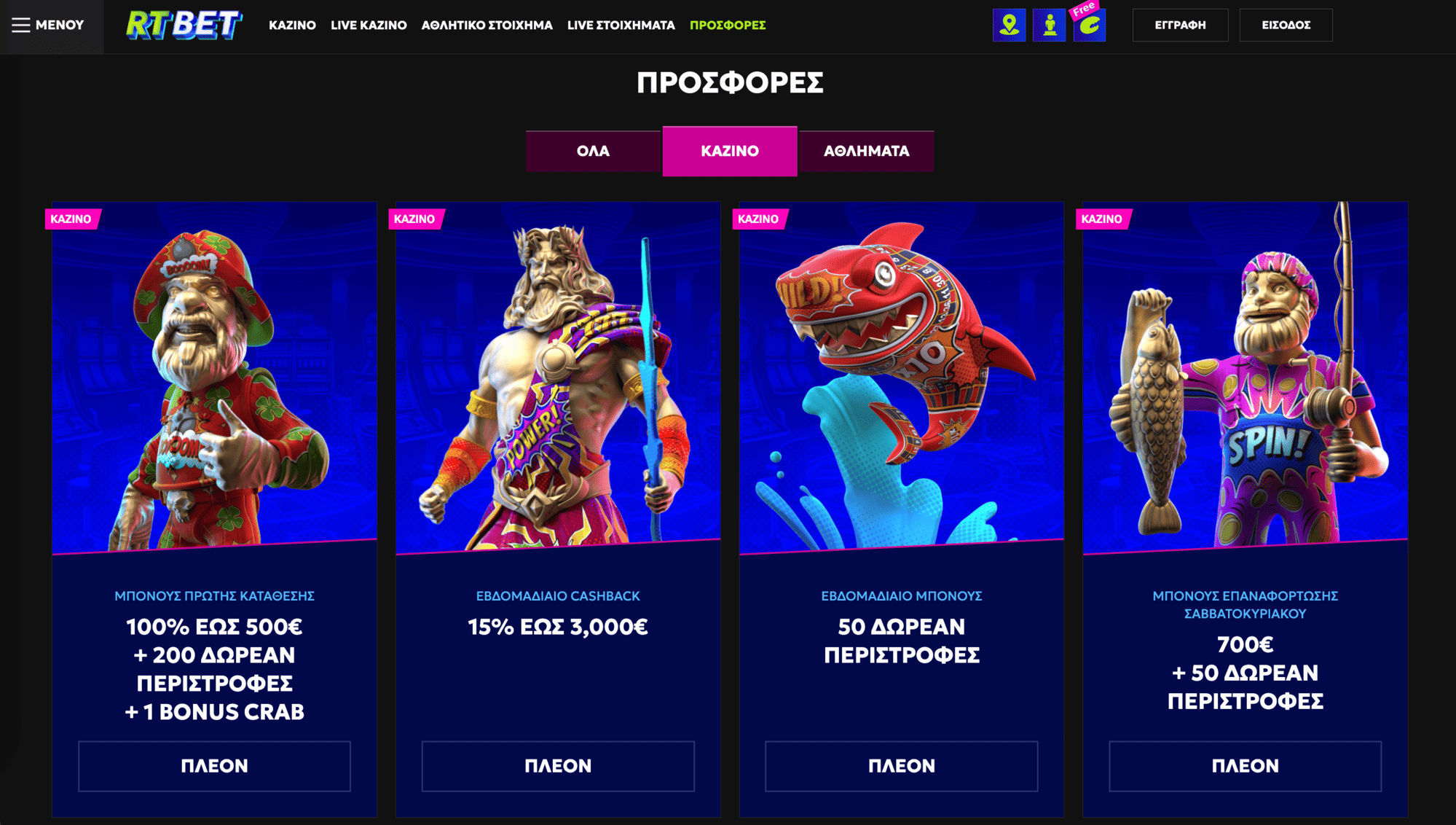
Task: Click the ΕΙΣΟΔΟΣ login button
Action: 1286,25
